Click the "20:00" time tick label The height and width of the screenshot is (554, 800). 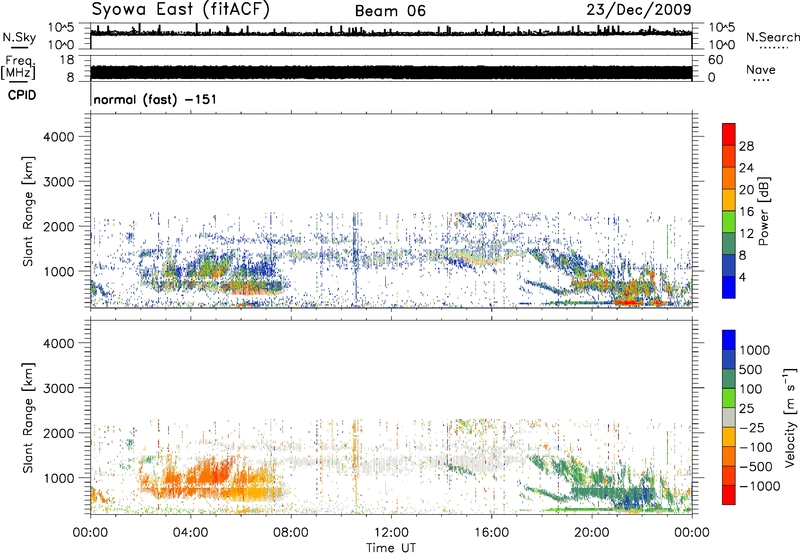click(591, 533)
